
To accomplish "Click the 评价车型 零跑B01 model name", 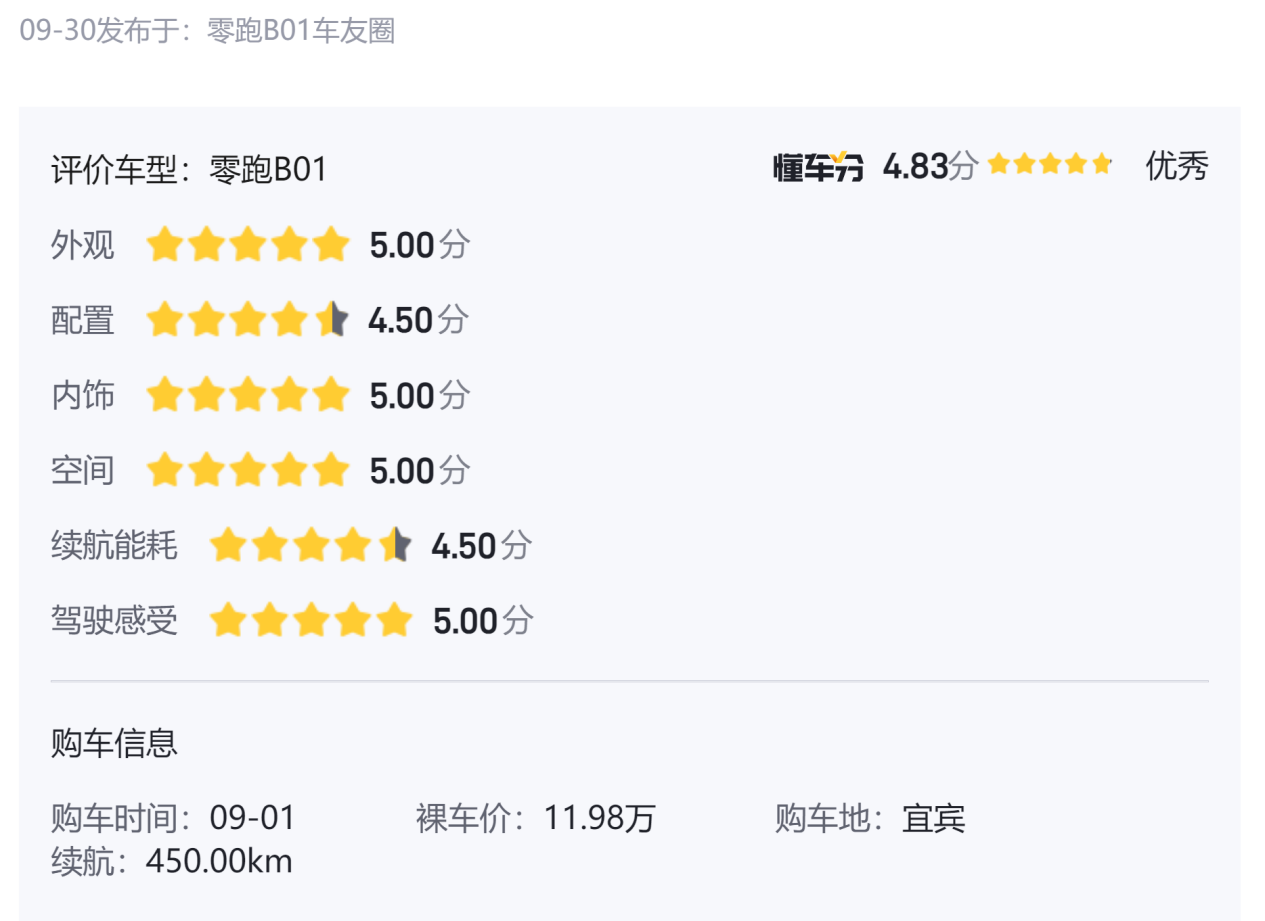I will 268,169.
